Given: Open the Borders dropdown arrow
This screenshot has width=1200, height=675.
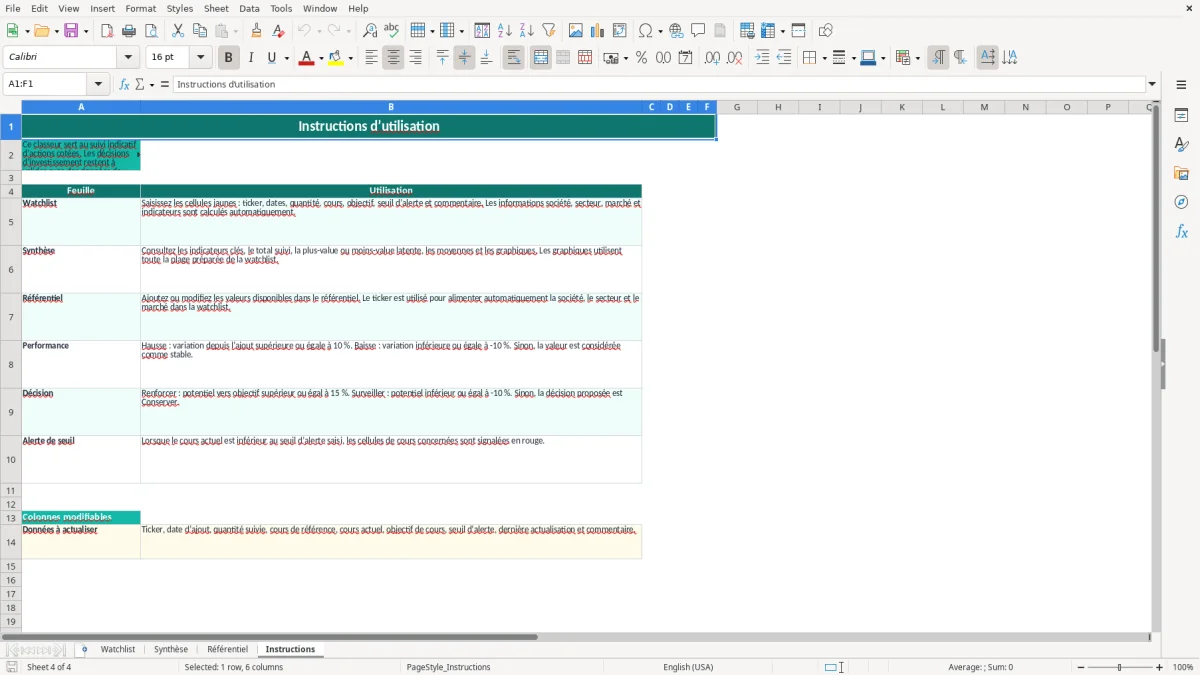Looking at the screenshot, I should tap(824, 58).
